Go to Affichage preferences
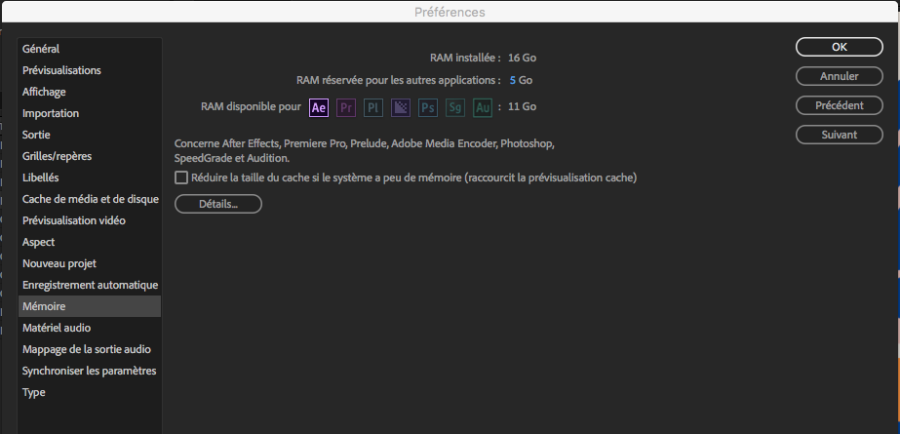Image resolution: width=900 pixels, height=434 pixels. [90, 92]
